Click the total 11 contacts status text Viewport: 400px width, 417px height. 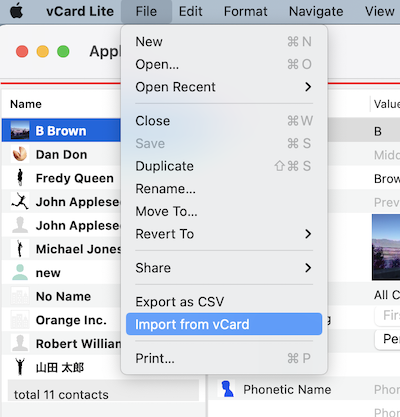61,395
